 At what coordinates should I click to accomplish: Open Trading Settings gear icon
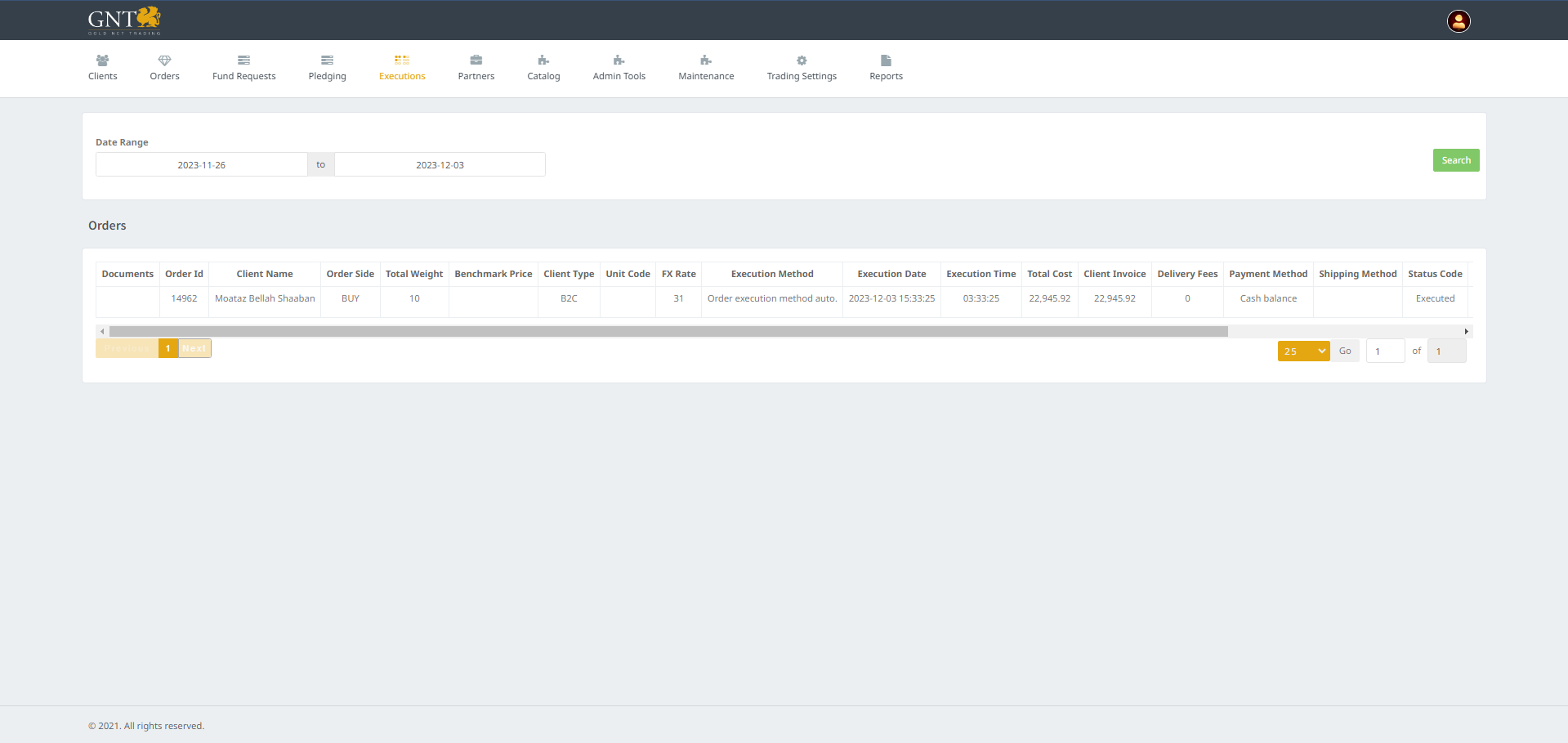[802, 60]
